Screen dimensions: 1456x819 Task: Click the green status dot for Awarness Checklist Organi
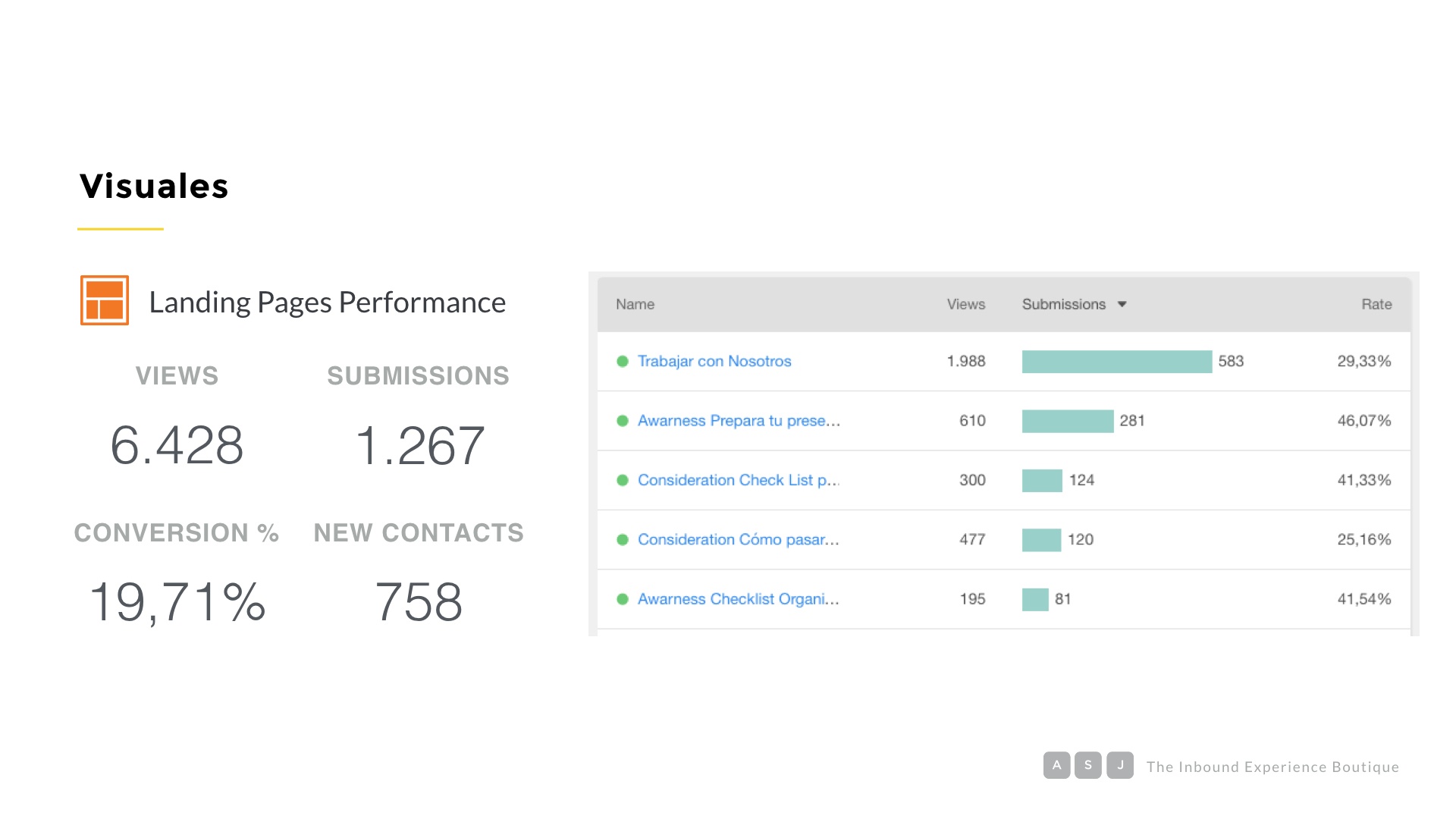623,599
